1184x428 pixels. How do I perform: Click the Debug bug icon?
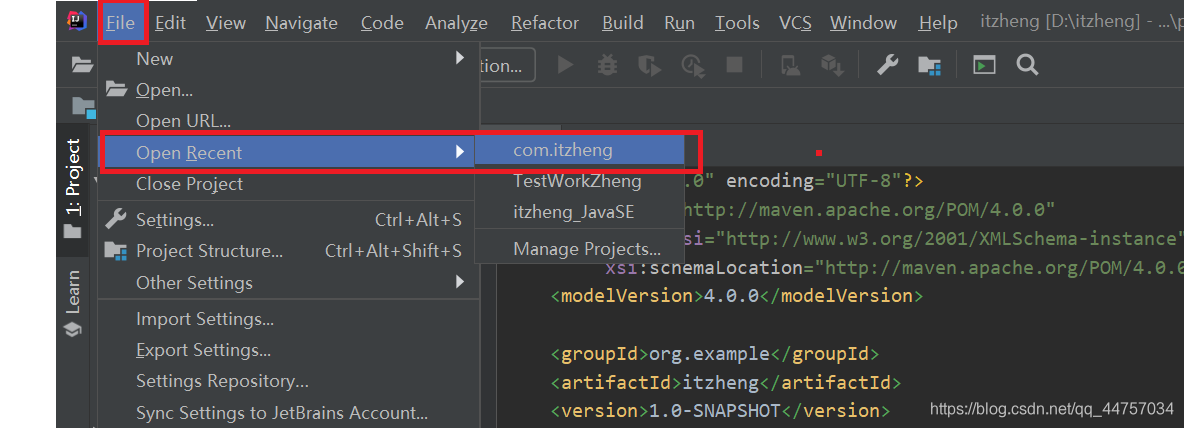point(606,65)
